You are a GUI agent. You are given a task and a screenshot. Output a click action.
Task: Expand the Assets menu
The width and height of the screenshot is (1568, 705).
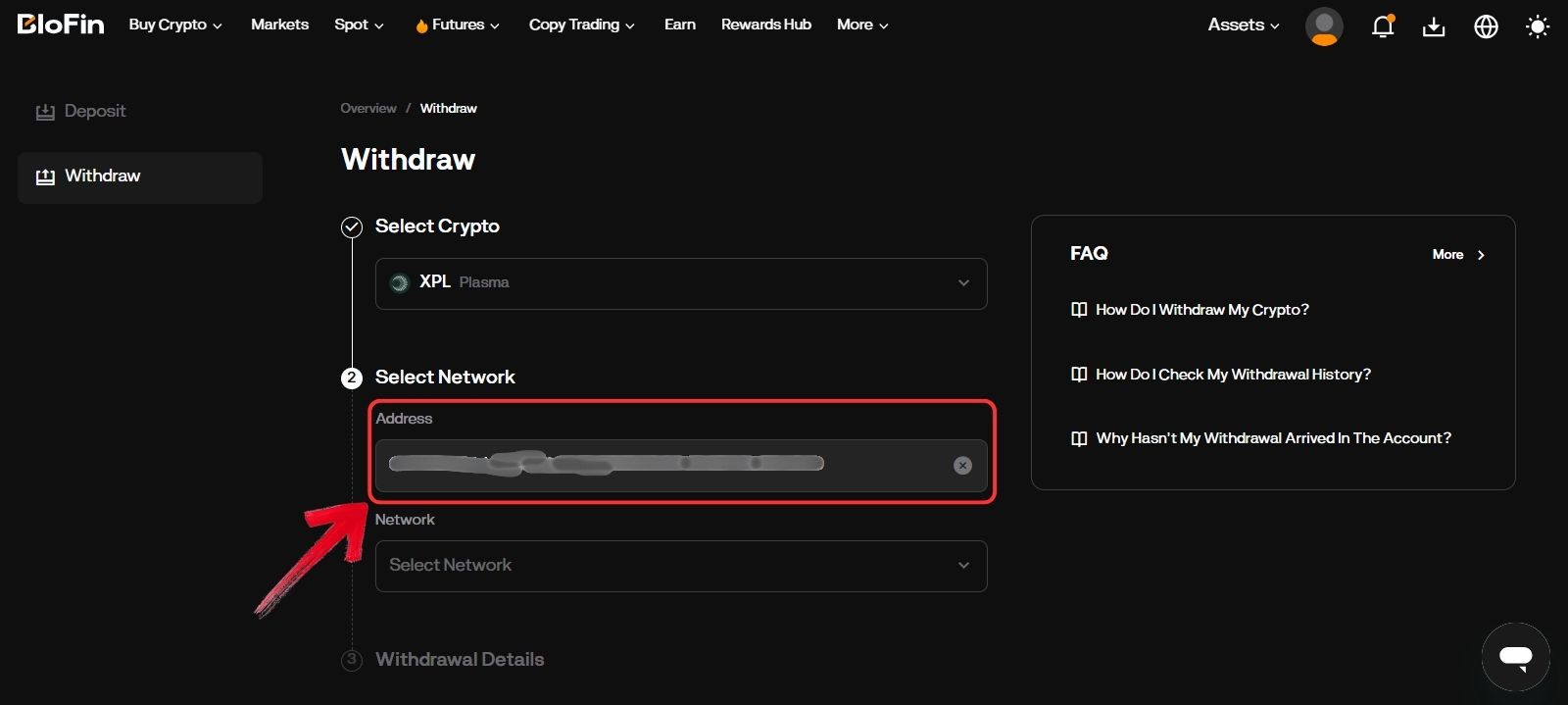(1243, 25)
